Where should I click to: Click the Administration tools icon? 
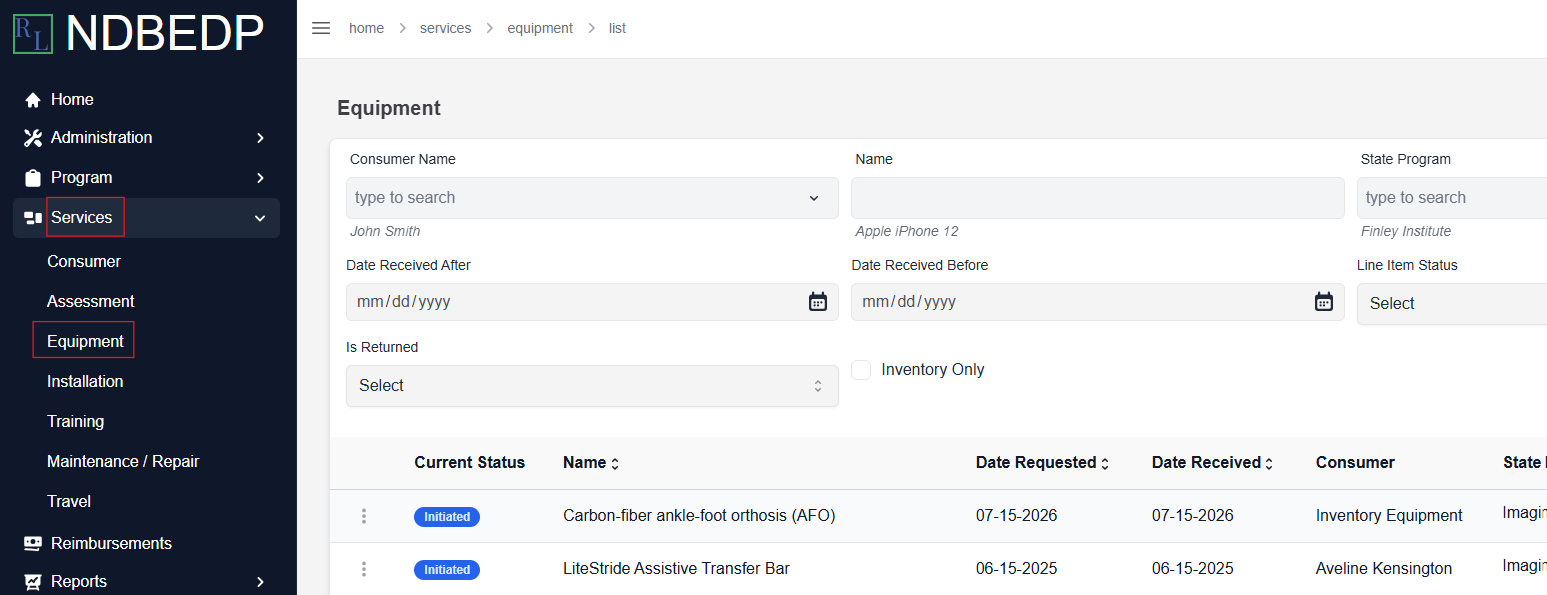coord(33,138)
